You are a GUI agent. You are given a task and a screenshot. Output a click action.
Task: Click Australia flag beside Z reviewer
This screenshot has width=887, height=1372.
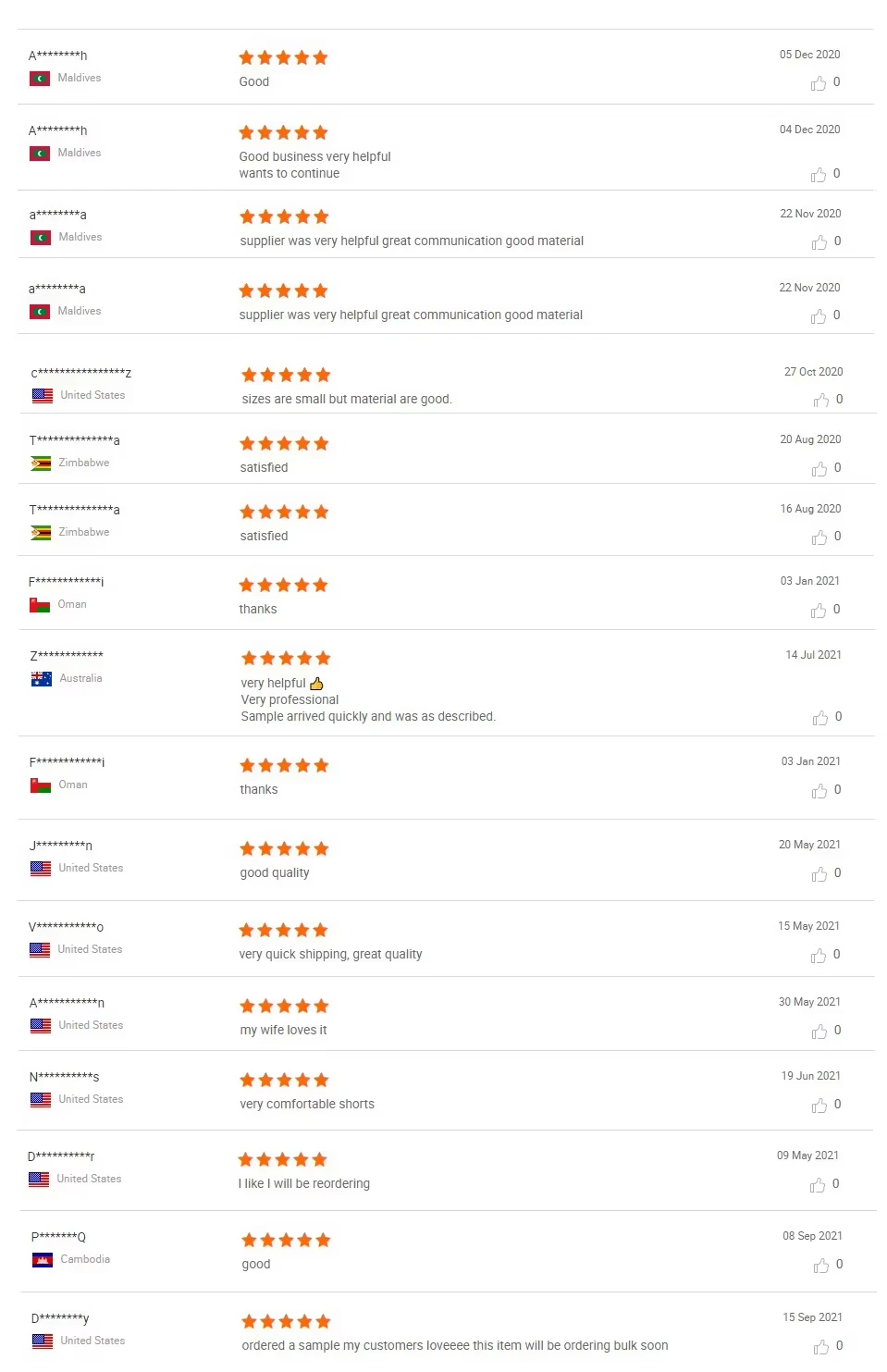pos(41,679)
